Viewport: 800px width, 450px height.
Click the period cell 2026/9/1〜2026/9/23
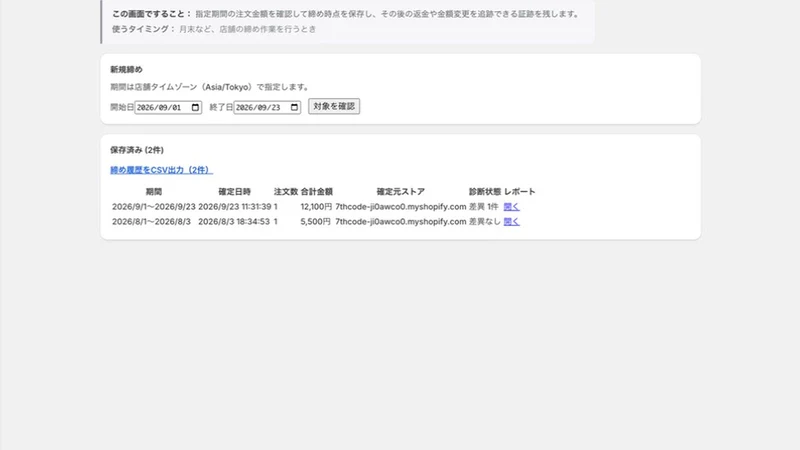154,207
